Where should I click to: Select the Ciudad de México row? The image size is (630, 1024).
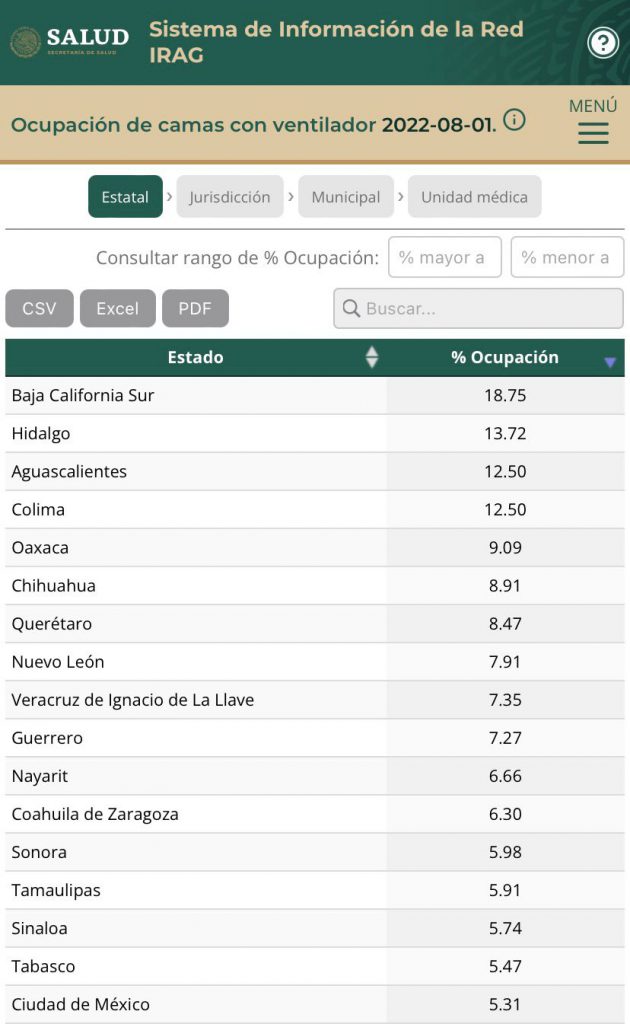point(315,1004)
